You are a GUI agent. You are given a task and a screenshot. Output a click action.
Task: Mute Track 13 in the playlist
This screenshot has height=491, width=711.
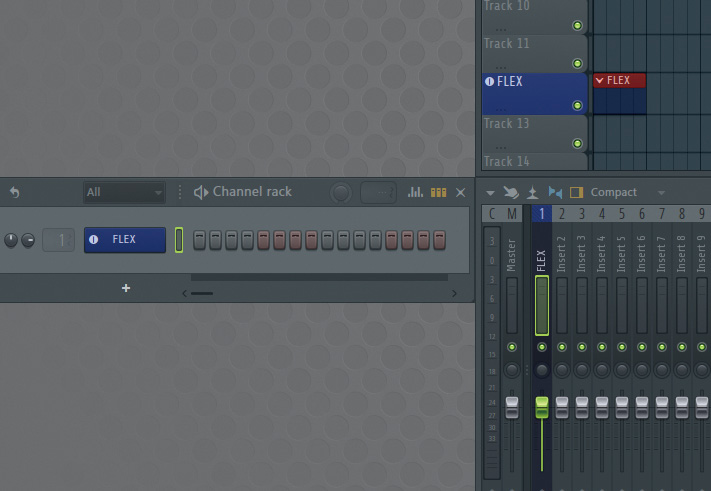point(577,144)
